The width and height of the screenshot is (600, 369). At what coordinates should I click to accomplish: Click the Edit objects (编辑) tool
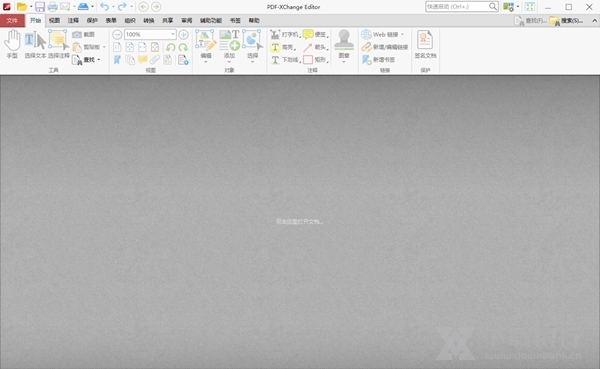(x=206, y=46)
